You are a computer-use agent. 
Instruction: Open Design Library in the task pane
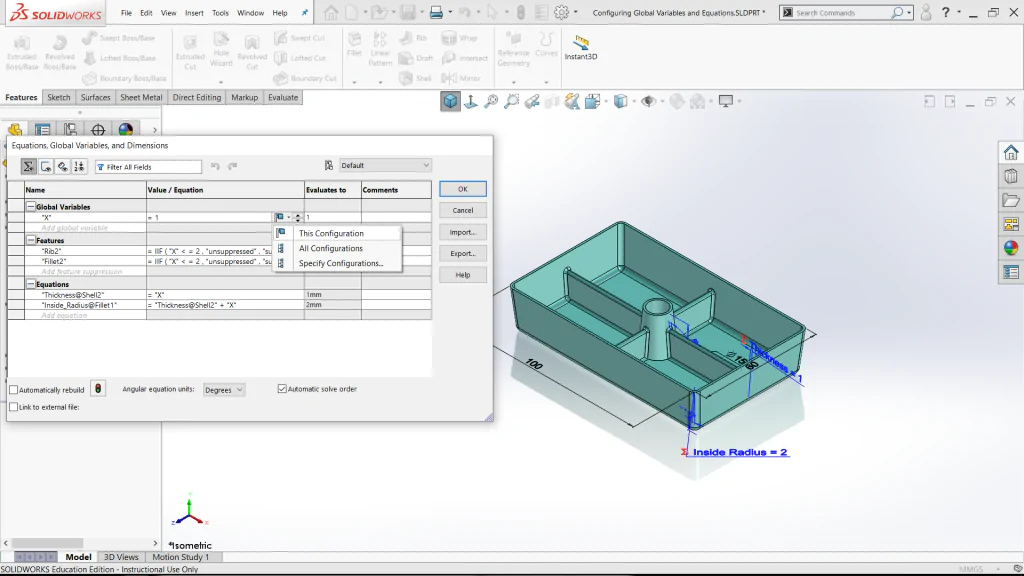(1011, 176)
